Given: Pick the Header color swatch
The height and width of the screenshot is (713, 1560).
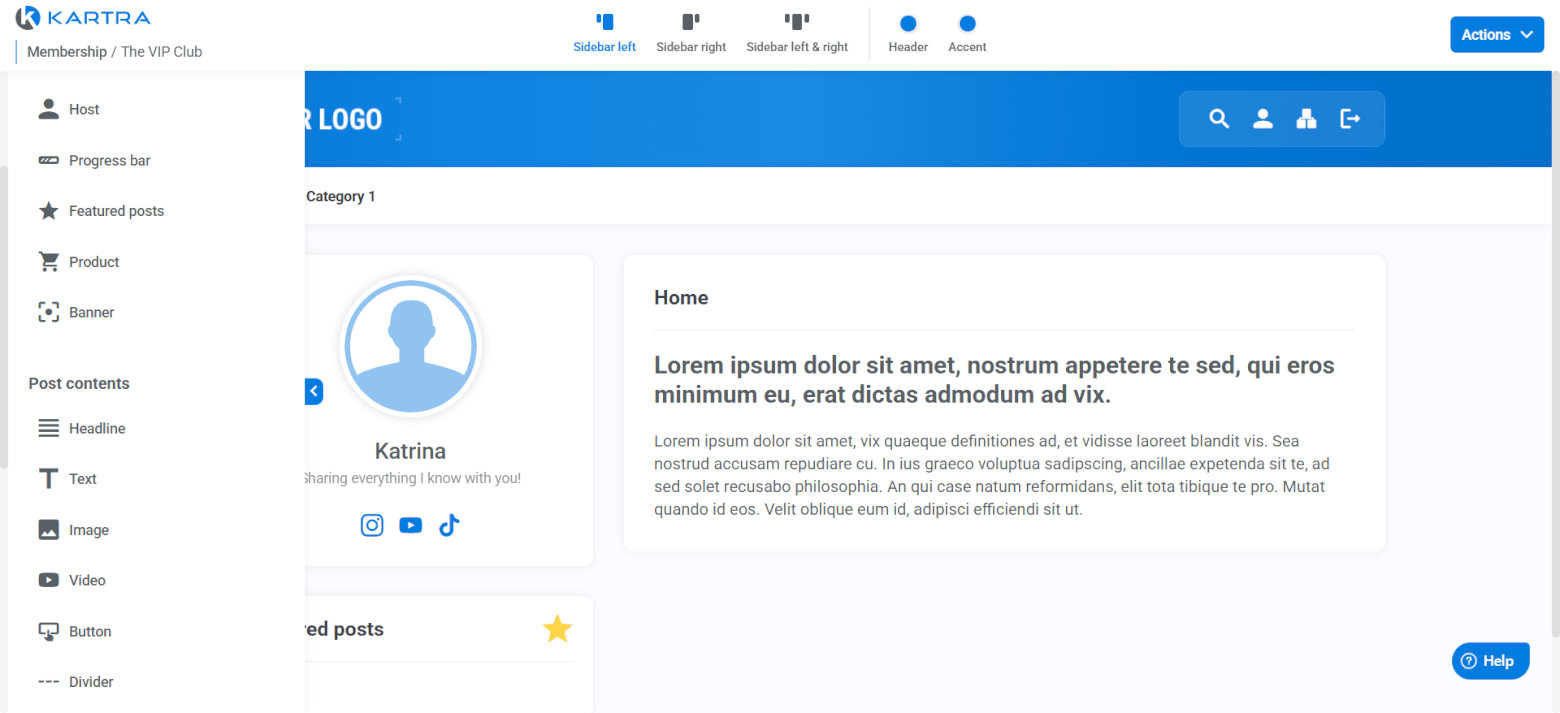Looking at the screenshot, I should point(908,24).
